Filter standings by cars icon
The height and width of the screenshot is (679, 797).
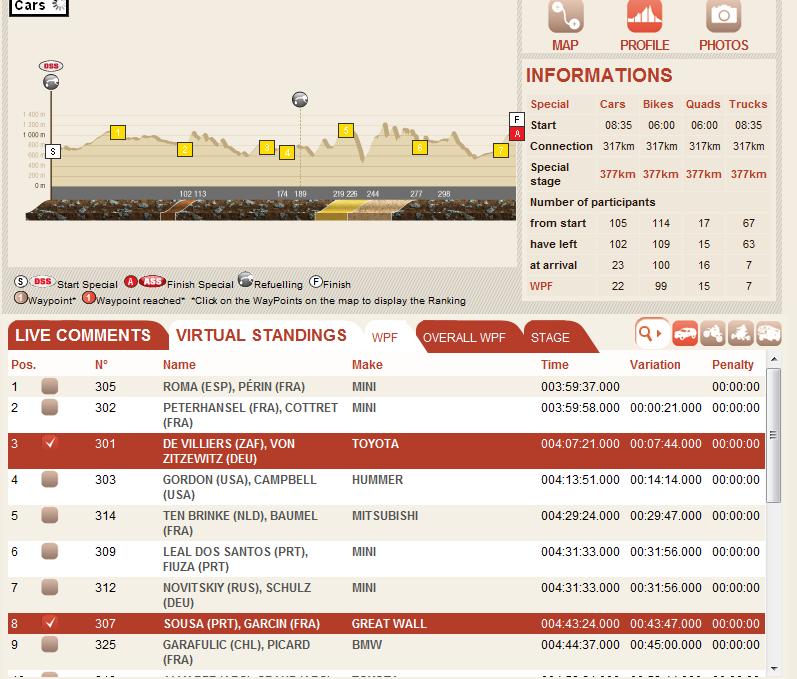pos(685,334)
